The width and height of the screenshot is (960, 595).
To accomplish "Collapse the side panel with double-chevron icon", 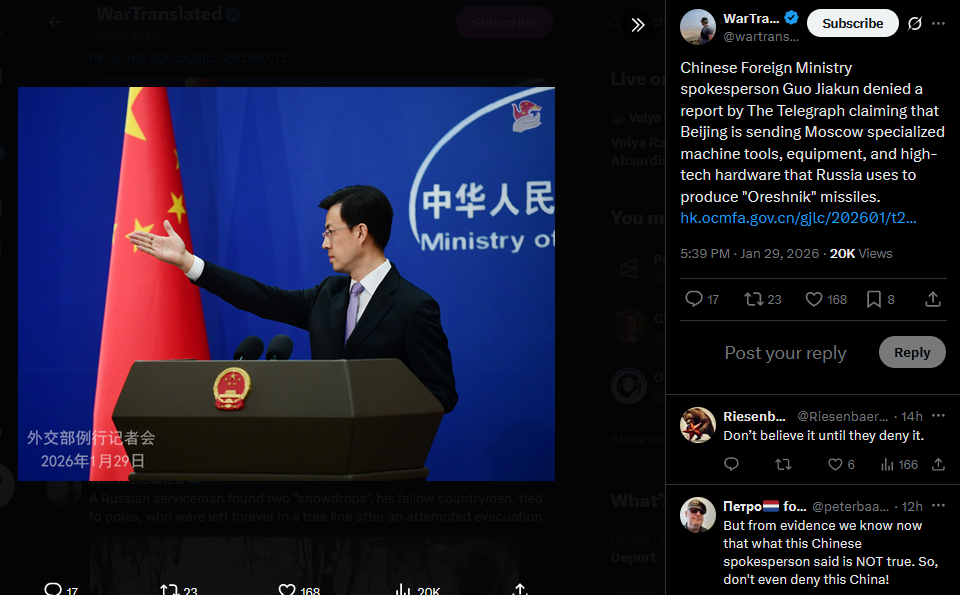I will click(638, 24).
